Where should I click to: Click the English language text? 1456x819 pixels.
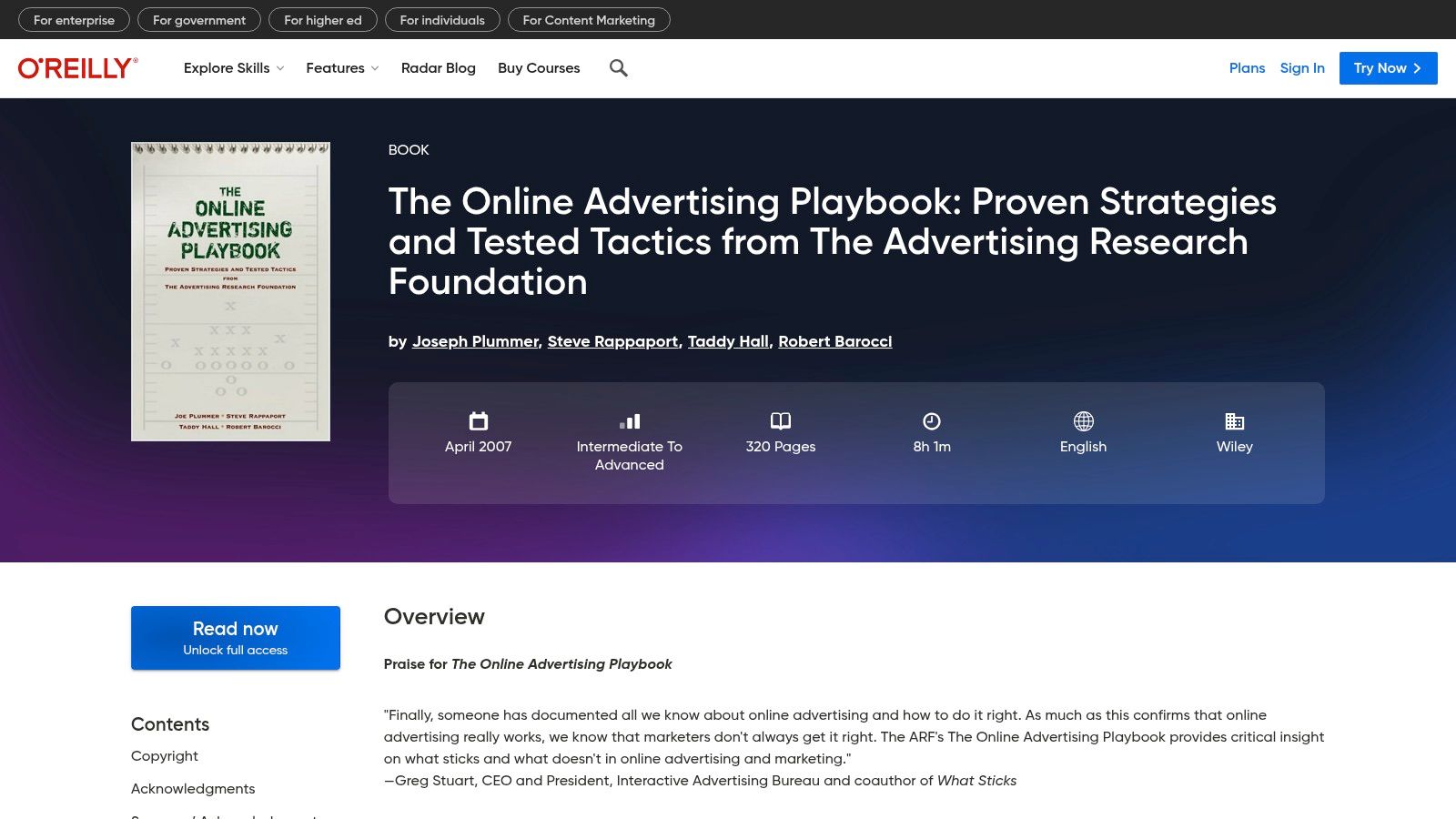[x=1083, y=447]
